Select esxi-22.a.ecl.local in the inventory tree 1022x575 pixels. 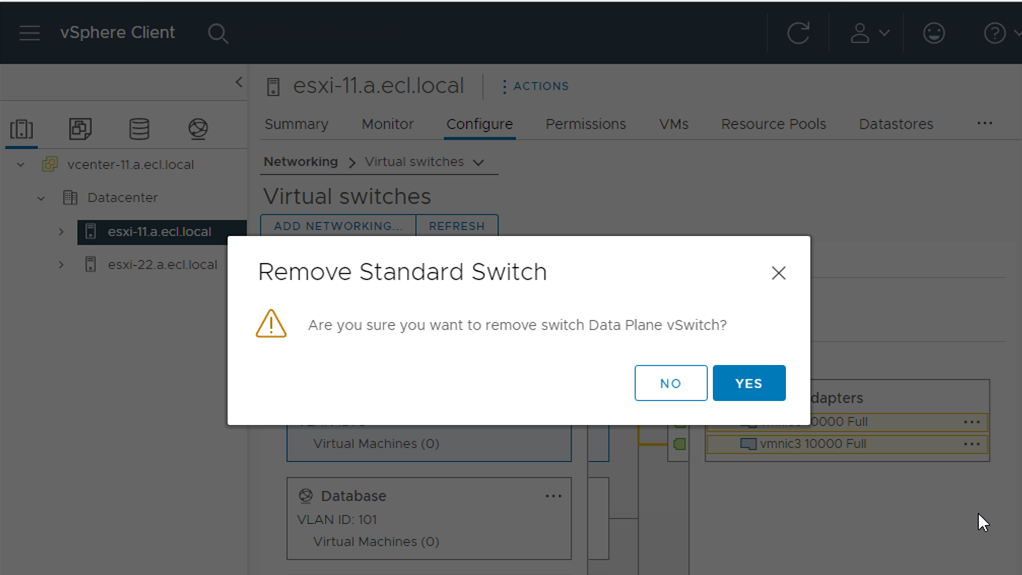click(x=162, y=265)
